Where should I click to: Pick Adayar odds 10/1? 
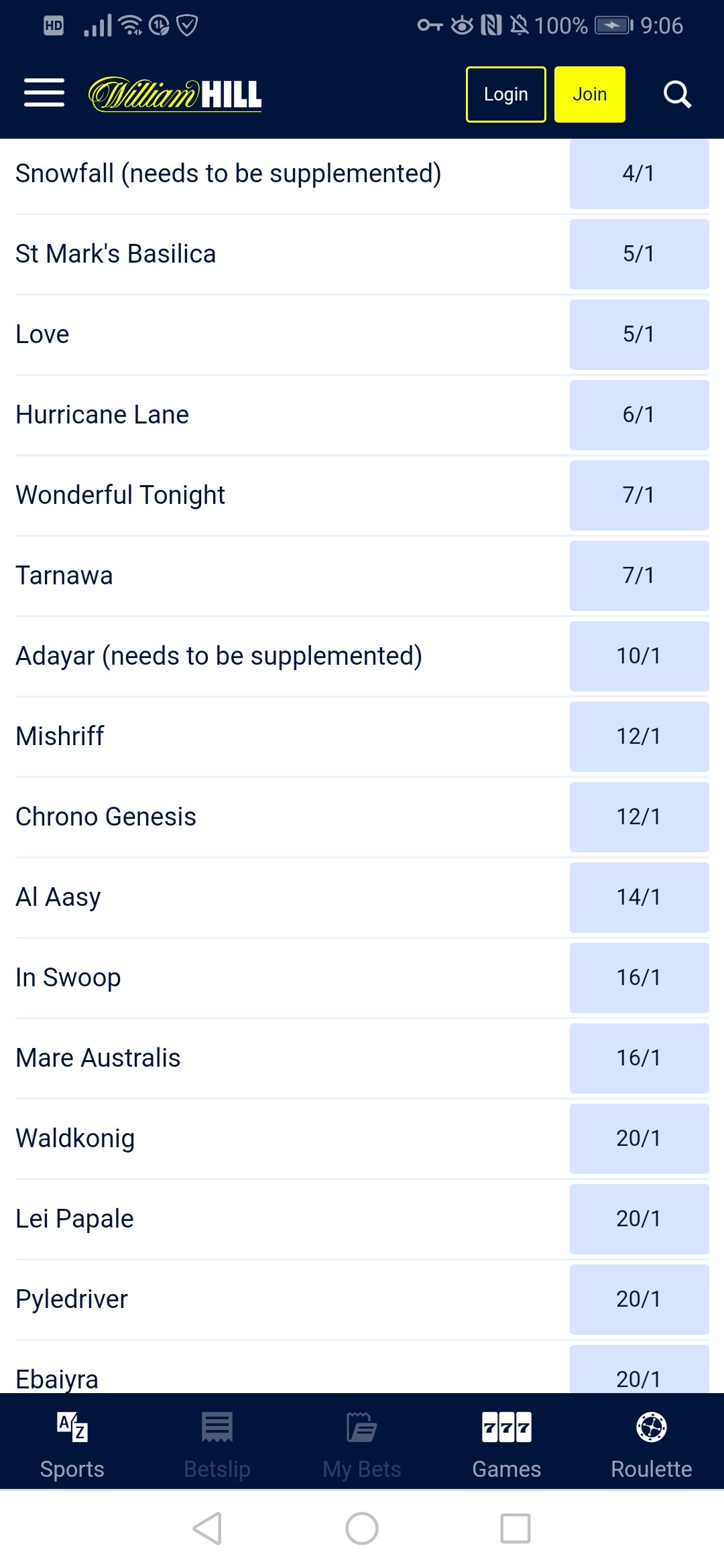pos(639,656)
